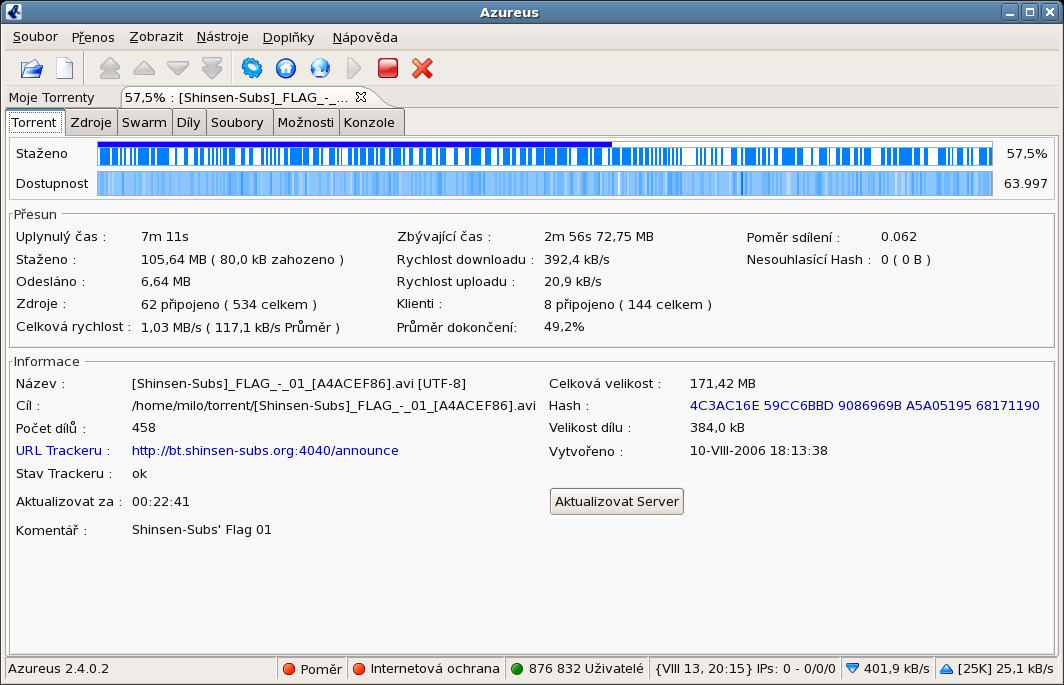The height and width of the screenshot is (685, 1064).
Task: Click the new torrent document icon
Action: 64,69
